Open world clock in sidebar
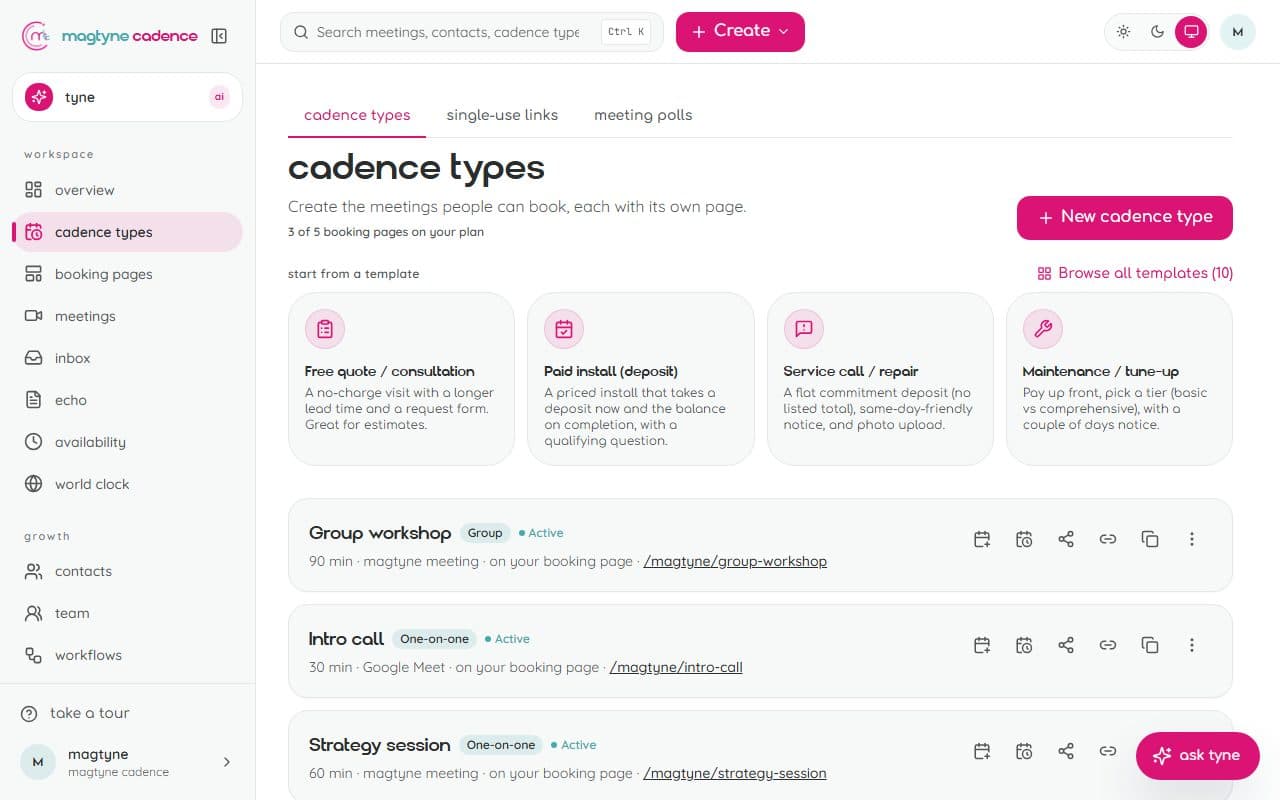Viewport: 1280px width, 800px height. (127, 484)
